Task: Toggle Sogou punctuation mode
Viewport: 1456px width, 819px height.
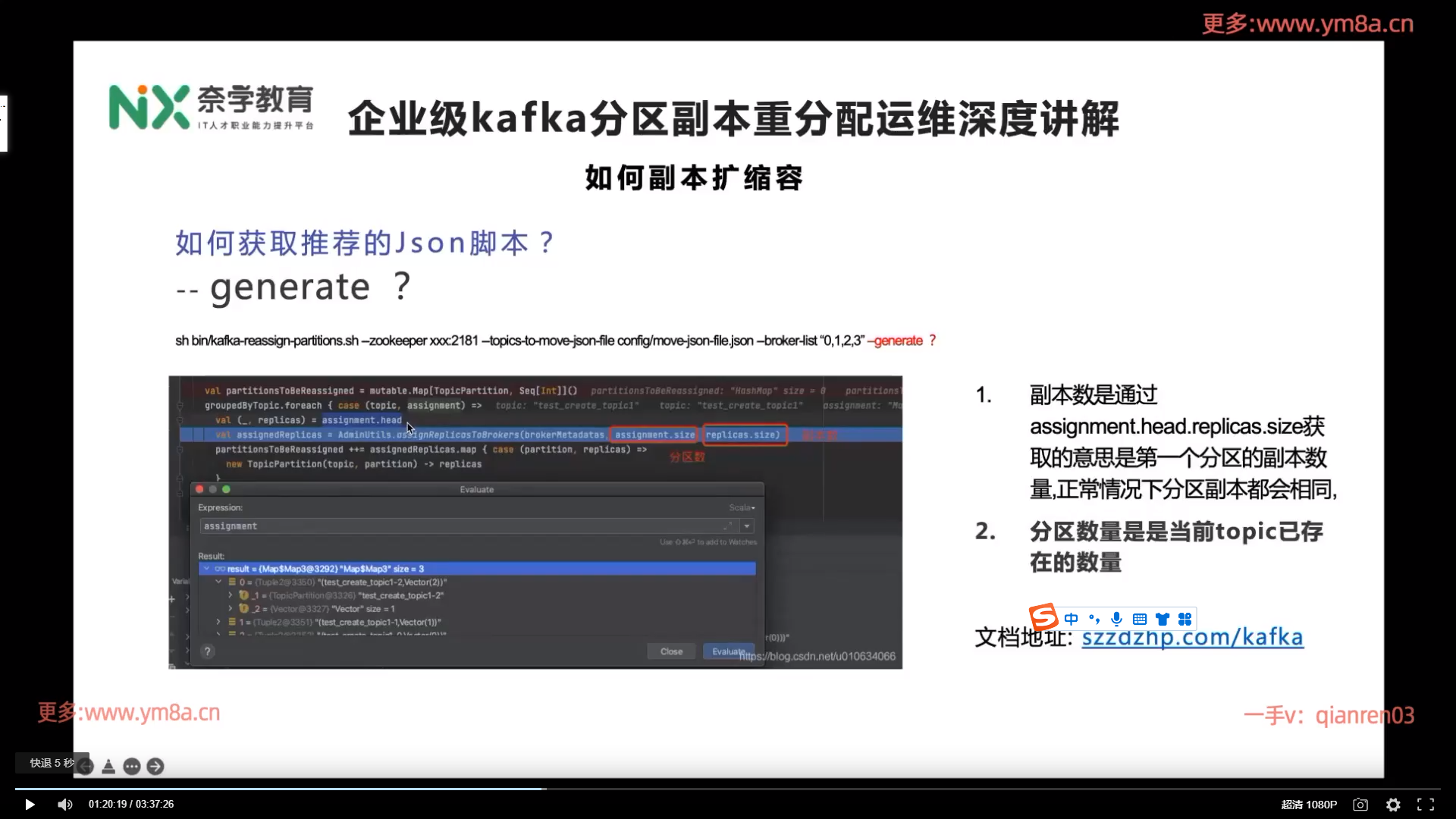Action: pos(1094,619)
